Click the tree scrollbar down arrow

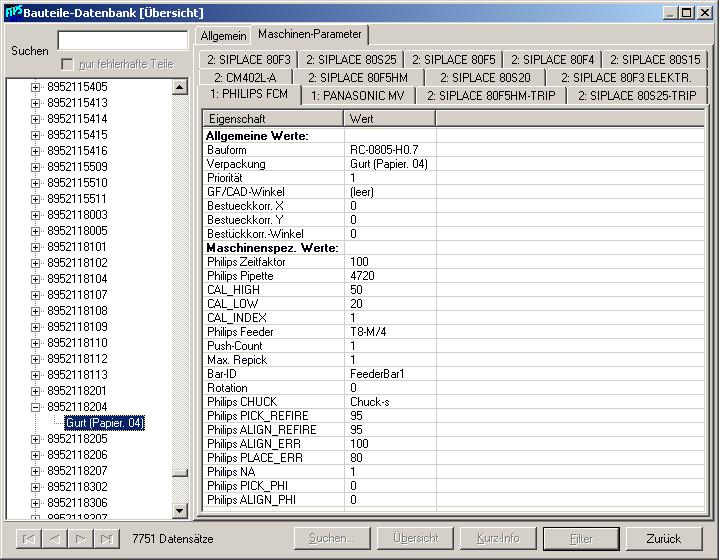pos(180,510)
